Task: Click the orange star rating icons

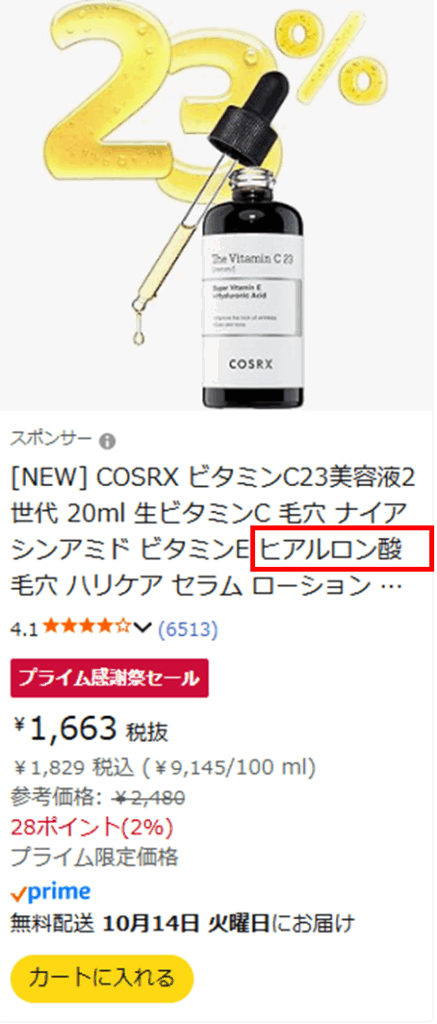Action: (x=88, y=629)
